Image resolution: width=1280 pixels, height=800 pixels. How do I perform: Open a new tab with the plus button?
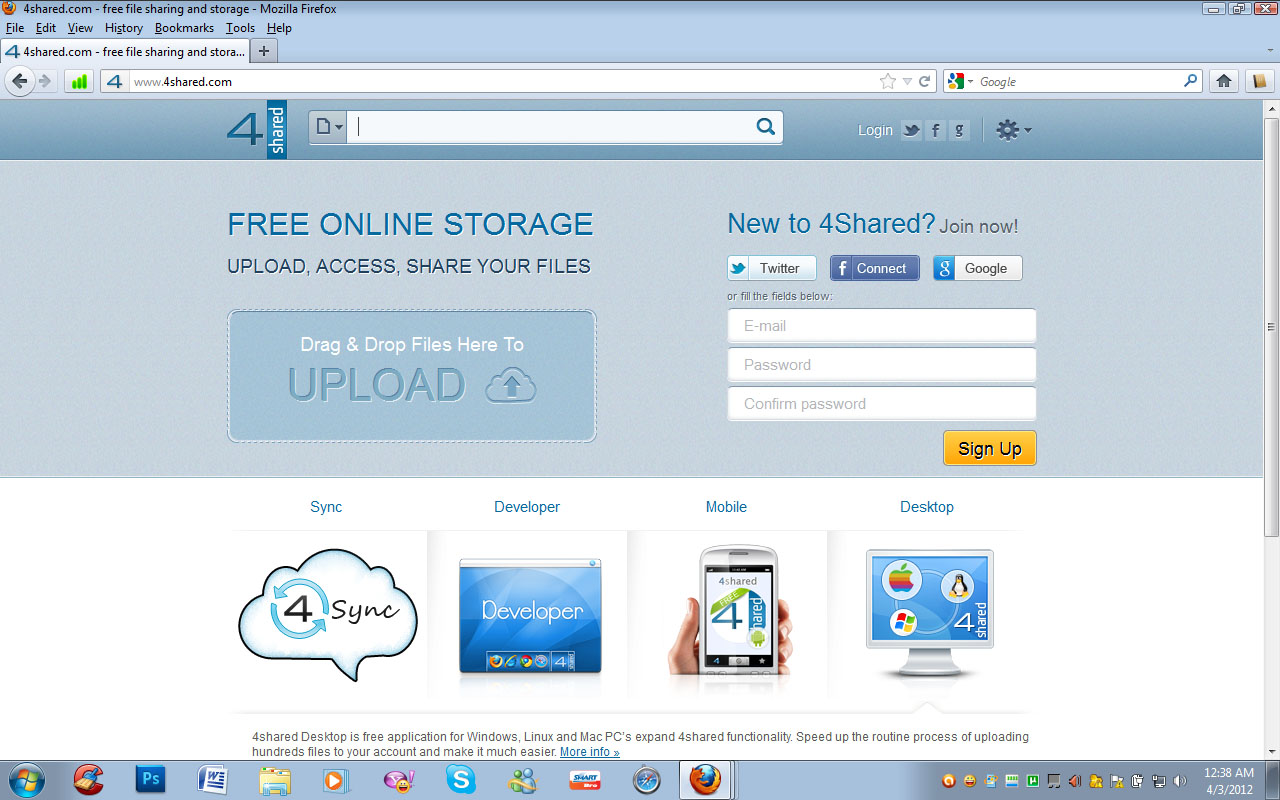264,51
